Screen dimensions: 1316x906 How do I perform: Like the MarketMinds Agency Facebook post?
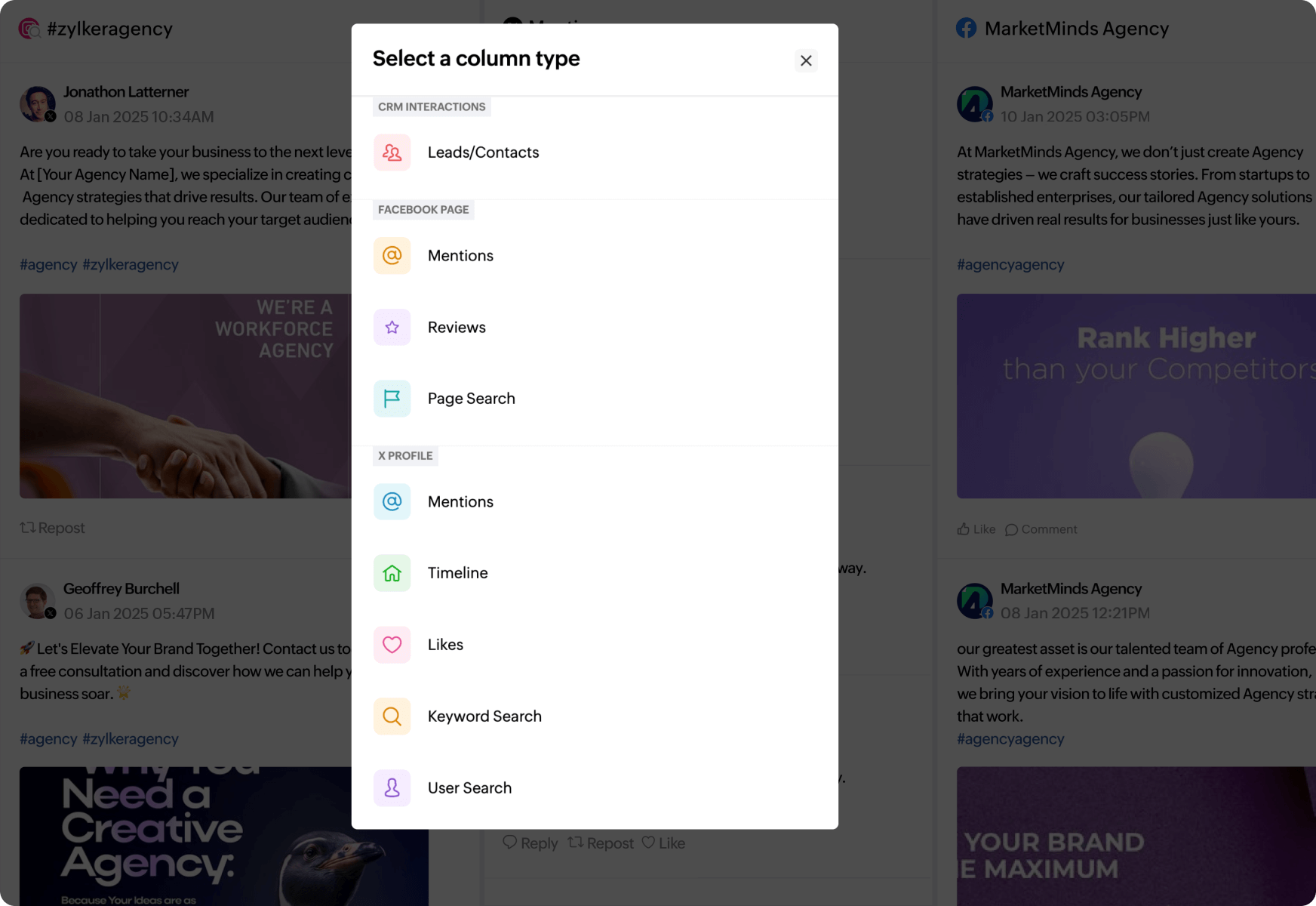[976, 529]
